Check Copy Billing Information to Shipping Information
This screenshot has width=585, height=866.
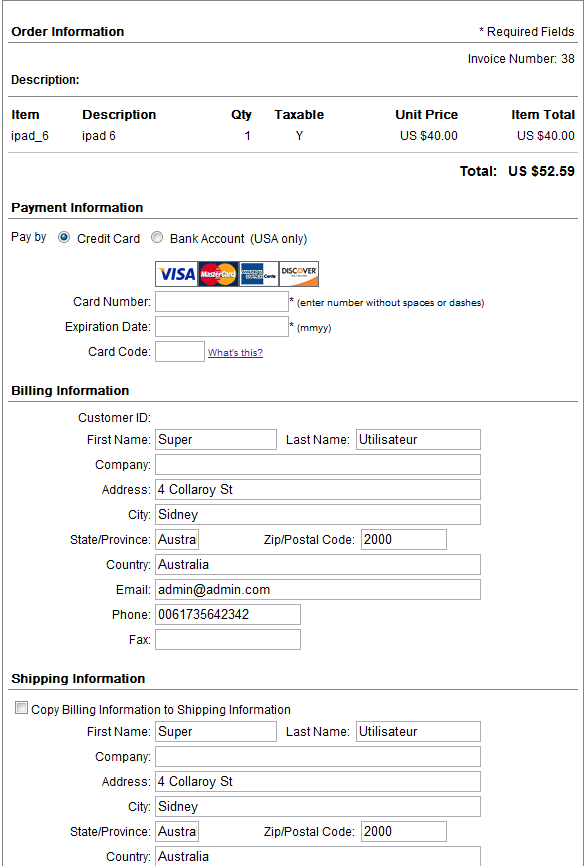21,709
